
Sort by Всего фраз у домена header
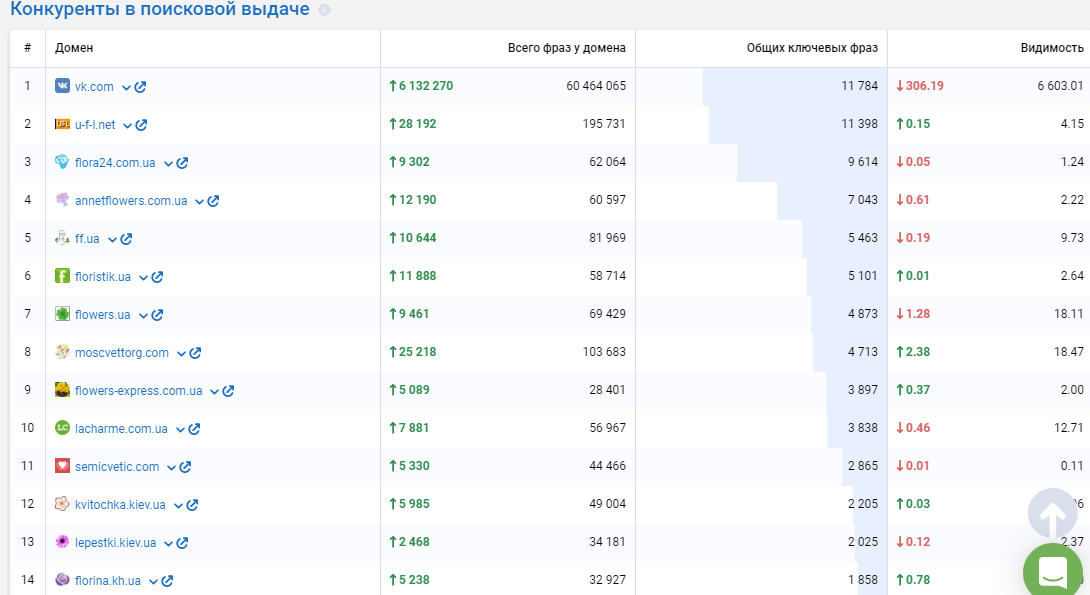tap(567, 48)
